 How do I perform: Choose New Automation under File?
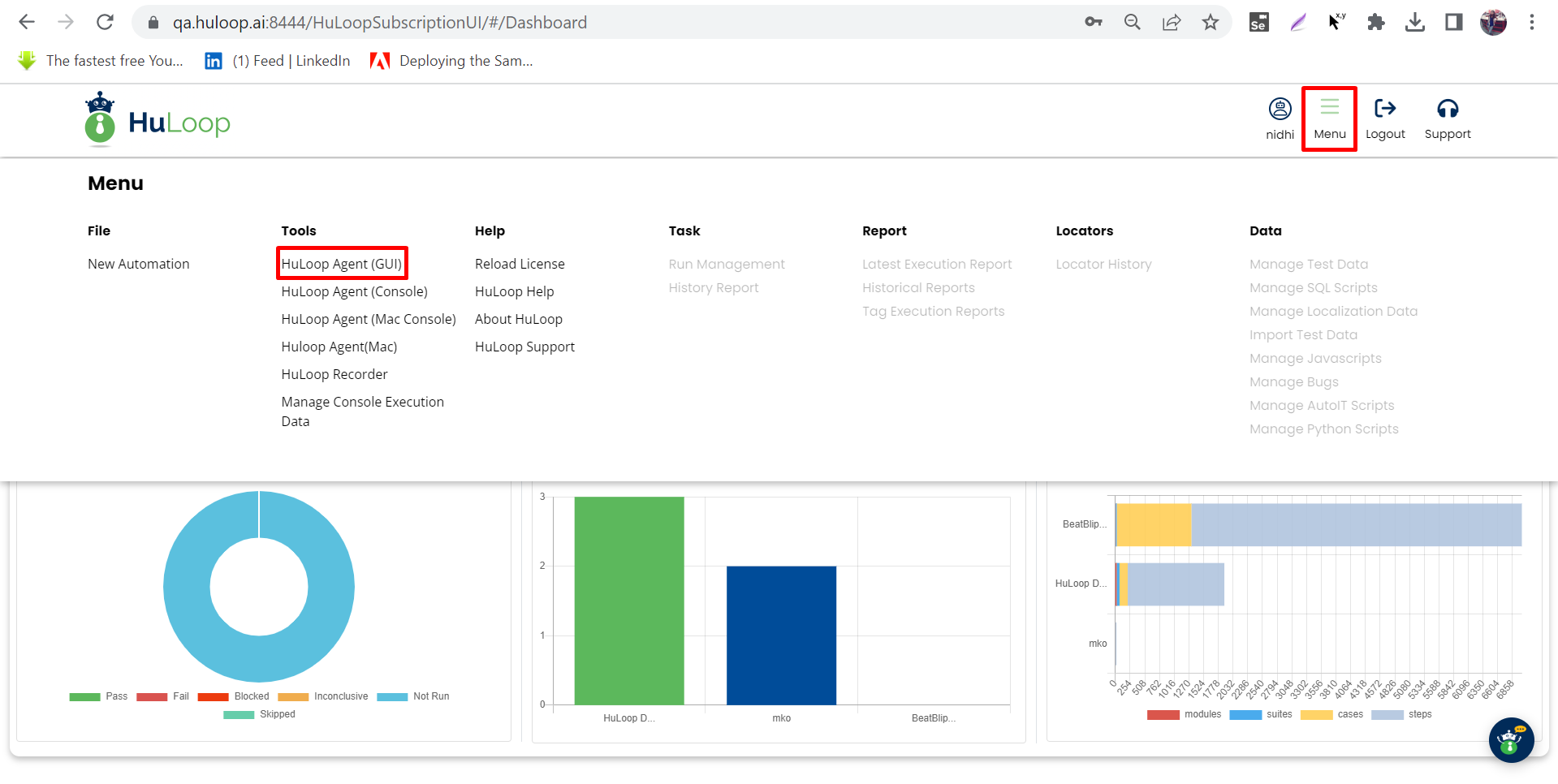(x=138, y=264)
